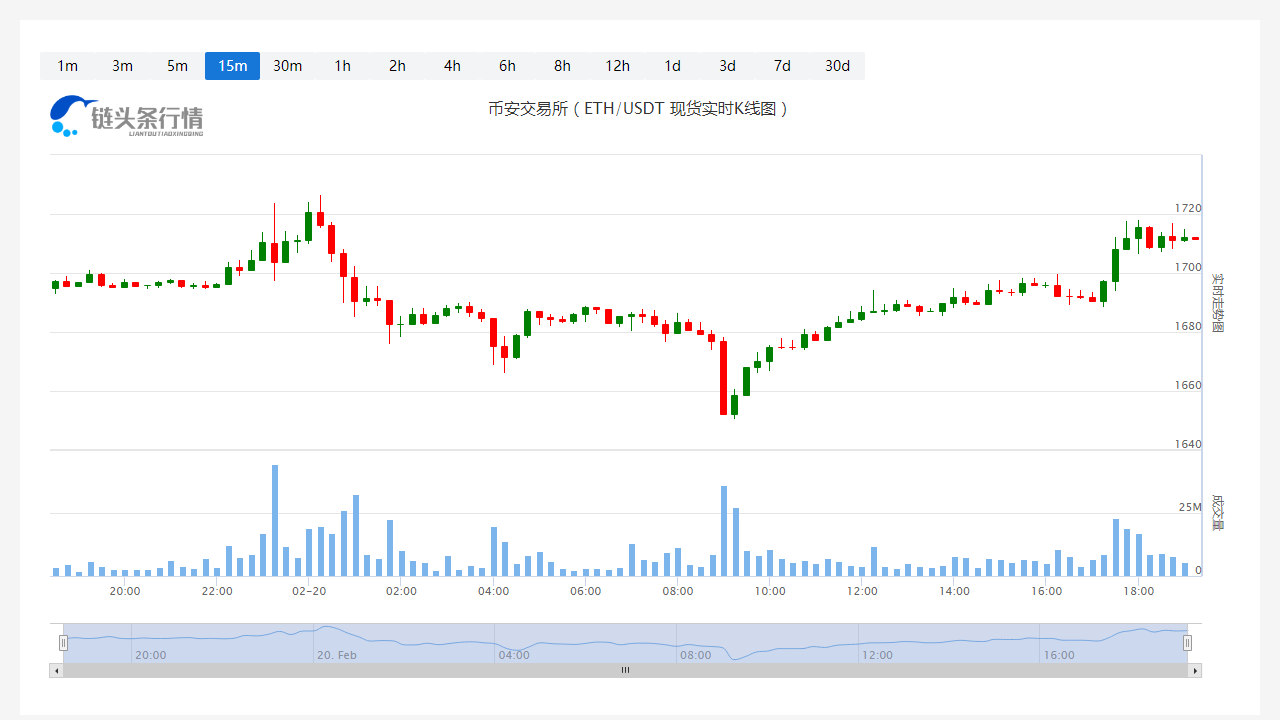Select the 7d interval tab
Viewport: 1280px width, 720px height.
782,66
